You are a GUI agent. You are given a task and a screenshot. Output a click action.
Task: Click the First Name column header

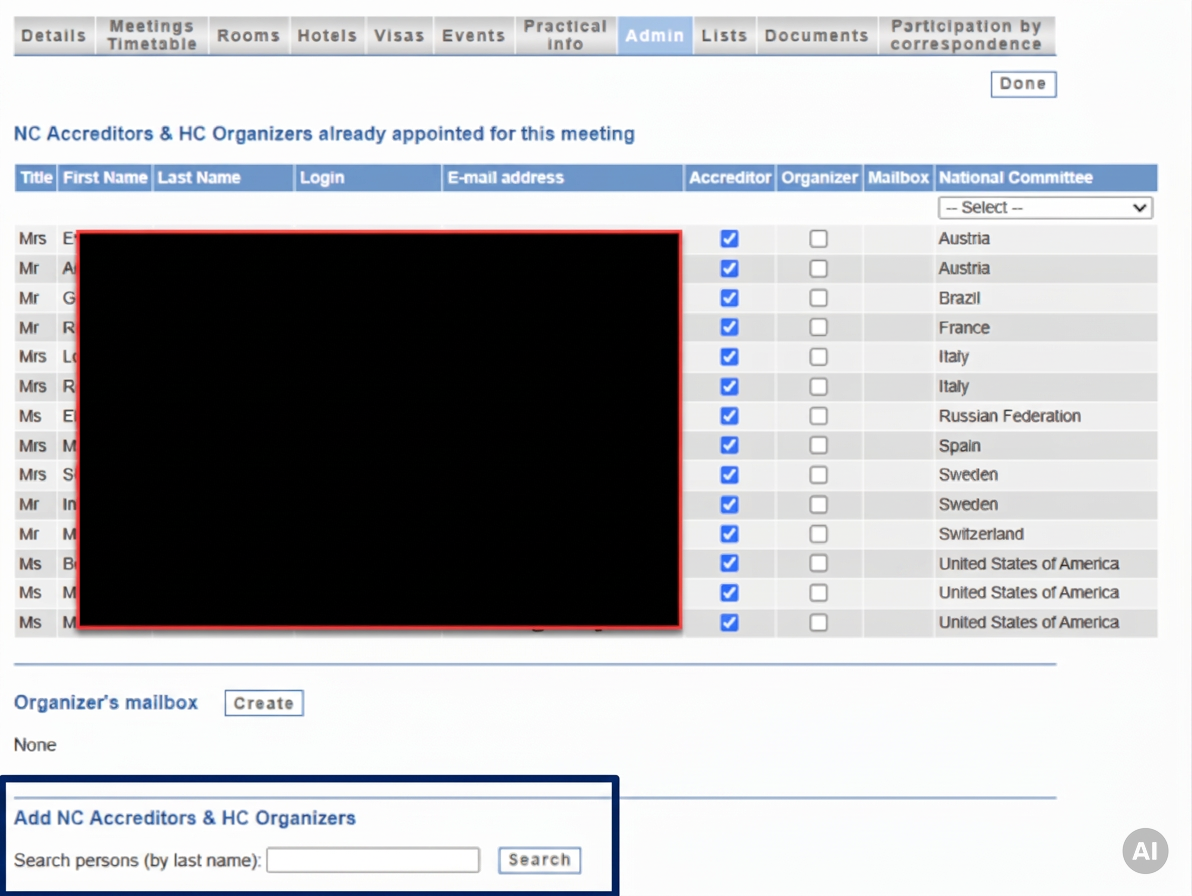pyautogui.click(x=105, y=178)
